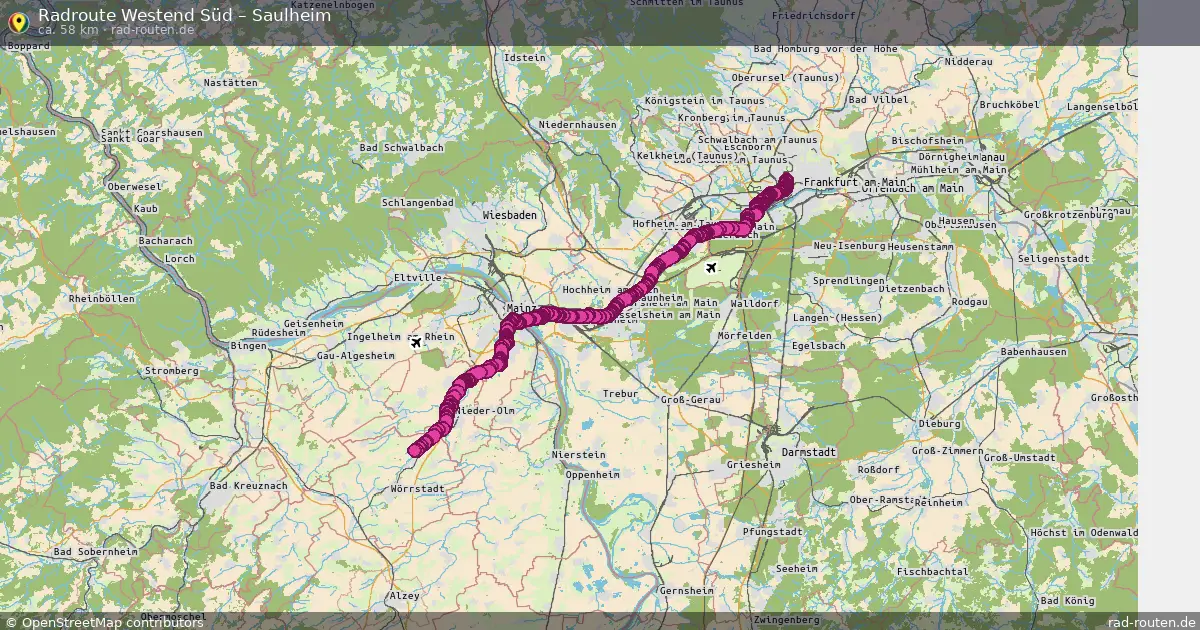The image size is (1200, 630).
Task: Click the Oppenheim town label
Action: click(593, 475)
